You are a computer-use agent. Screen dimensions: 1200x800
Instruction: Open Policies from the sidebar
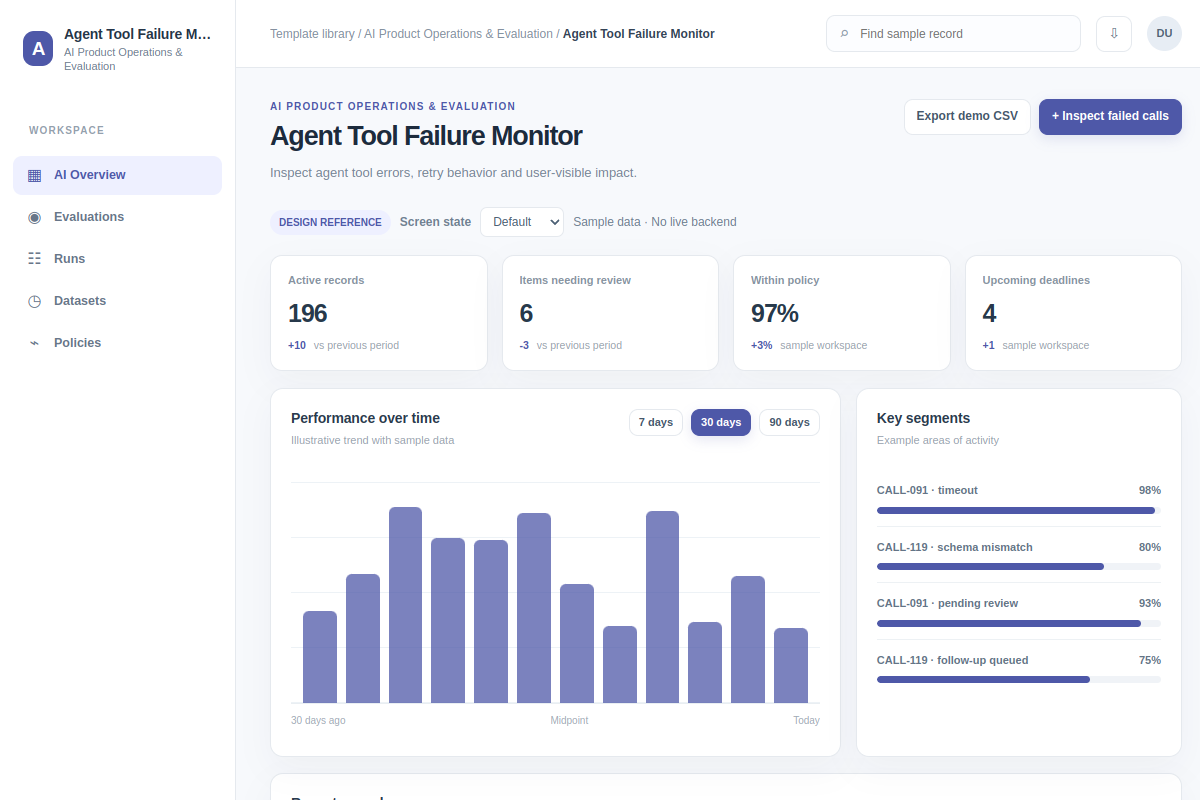(x=117, y=343)
